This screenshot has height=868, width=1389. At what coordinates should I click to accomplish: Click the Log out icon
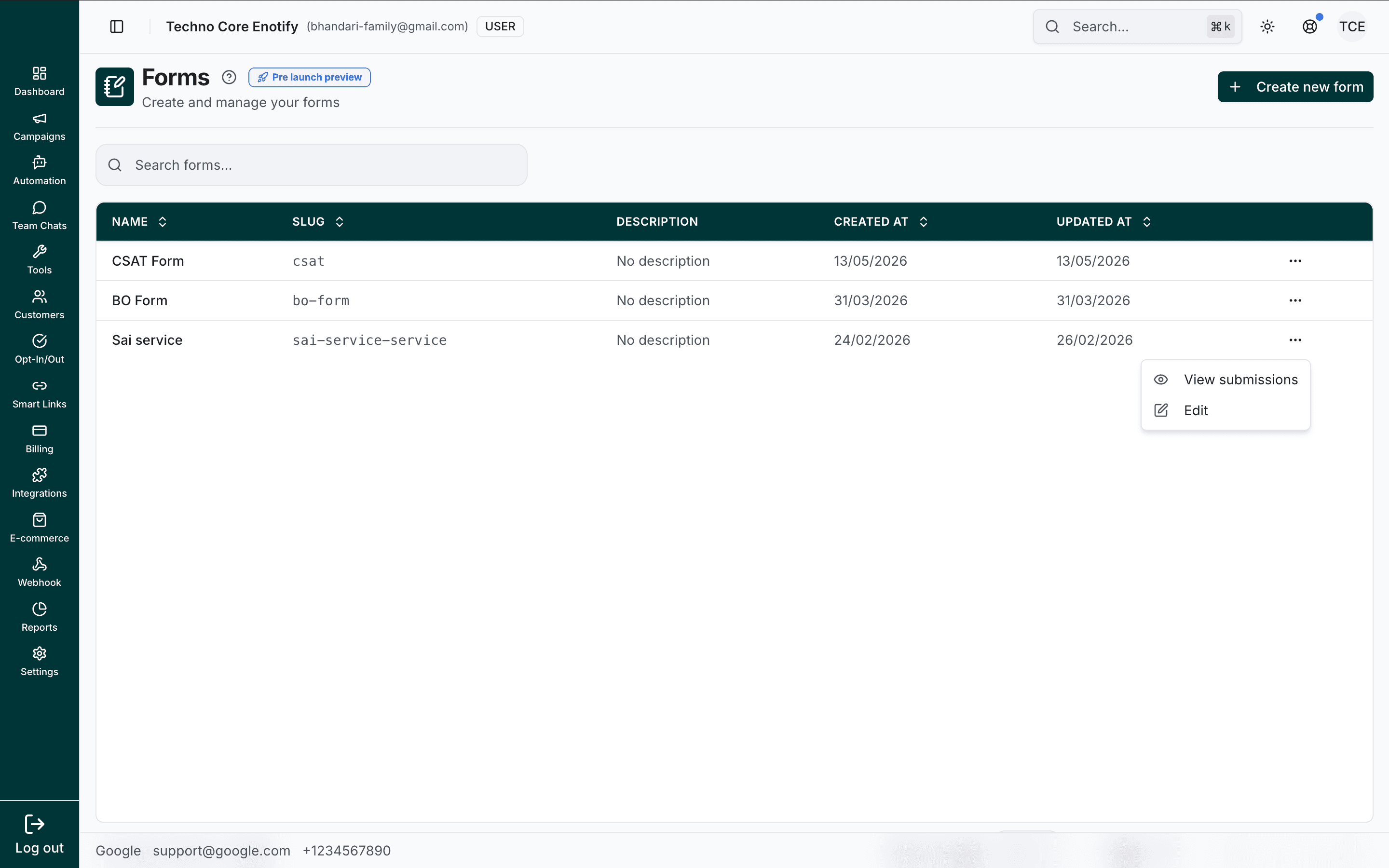[34, 824]
